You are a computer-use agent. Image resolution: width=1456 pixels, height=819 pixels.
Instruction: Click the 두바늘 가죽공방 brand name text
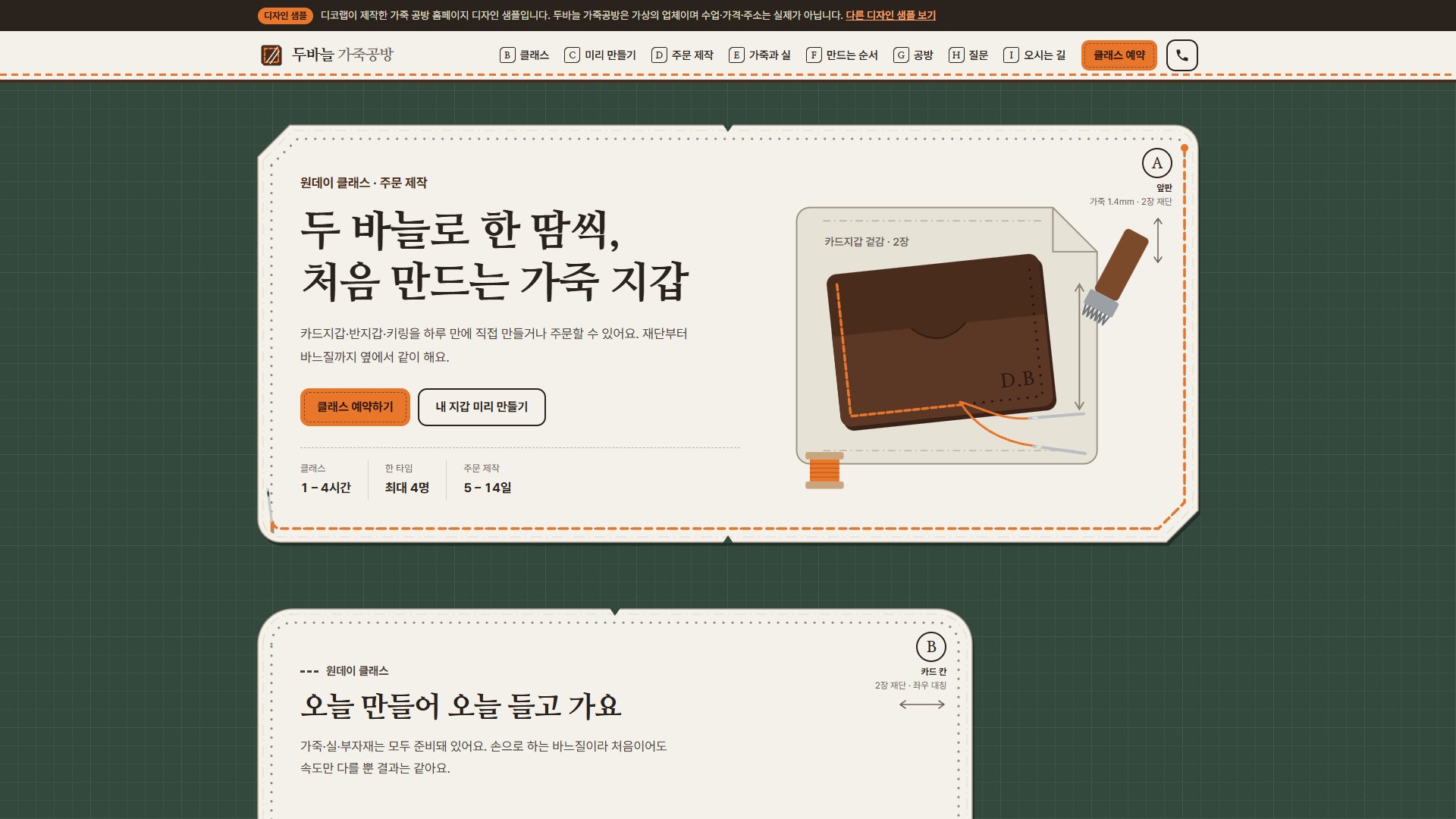pyautogui.click(x=343, y=55)
